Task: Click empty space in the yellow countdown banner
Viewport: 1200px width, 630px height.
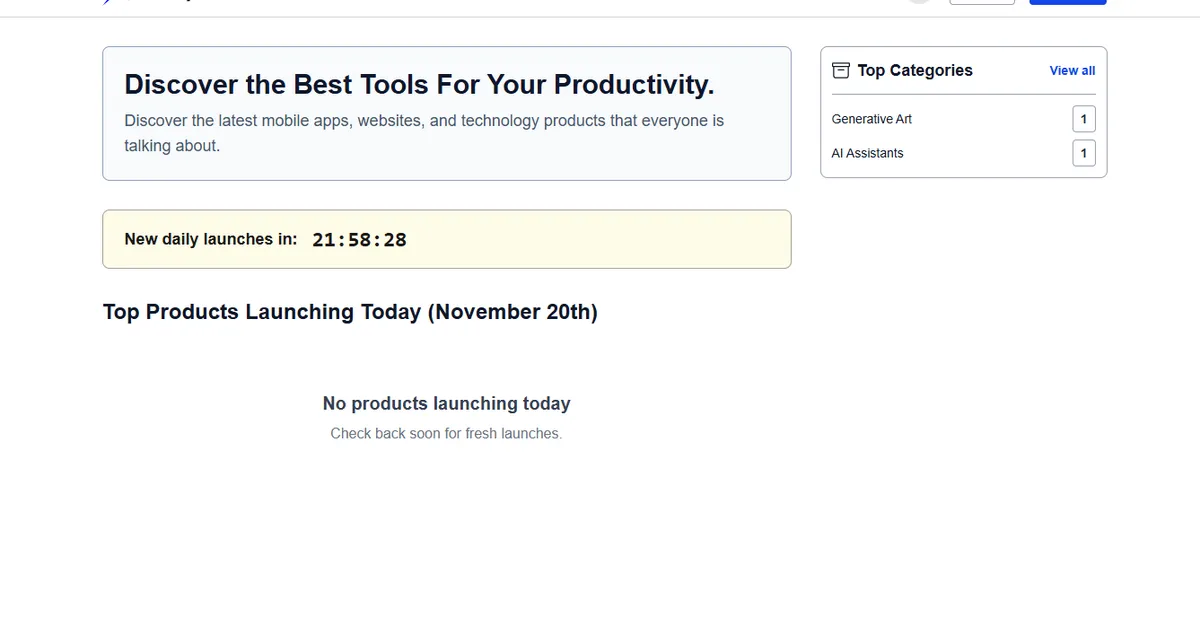Action: pyautogui.click(x=600, y=240)
